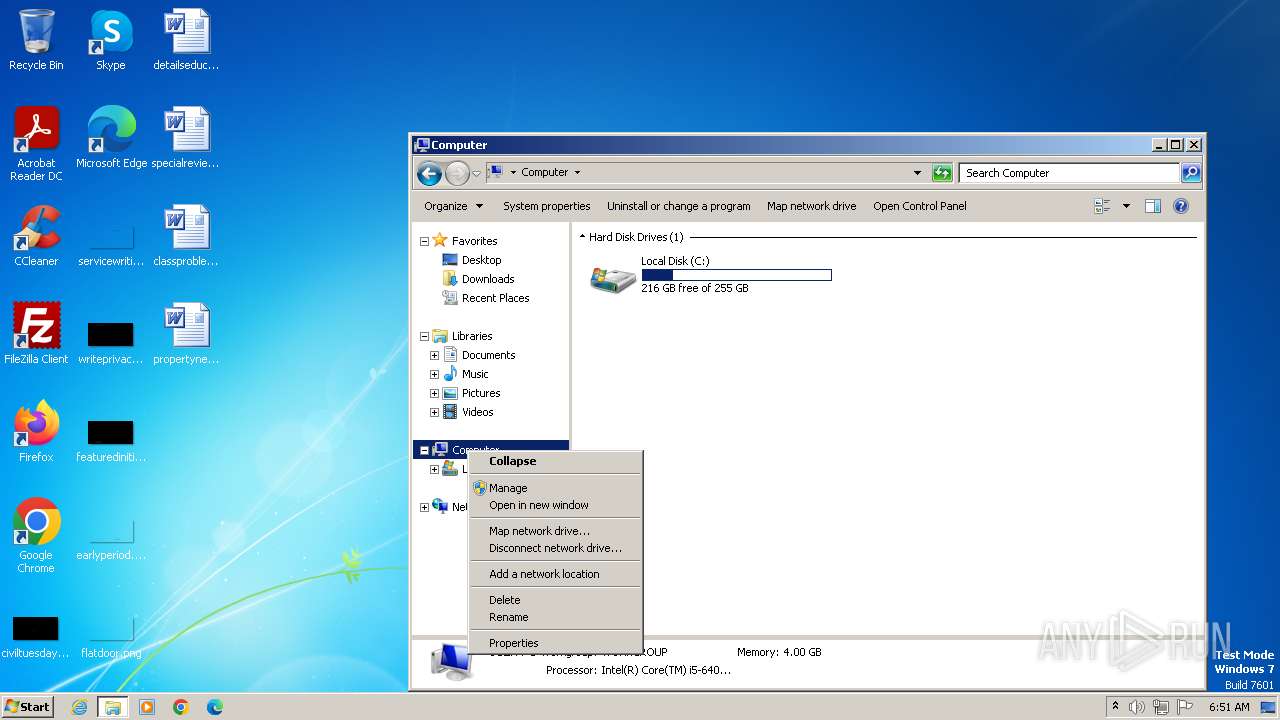Viewport: 1280px width, 720px height.
Task: Open Local Disk (C:) drive icon
Action: coord(613,278)
